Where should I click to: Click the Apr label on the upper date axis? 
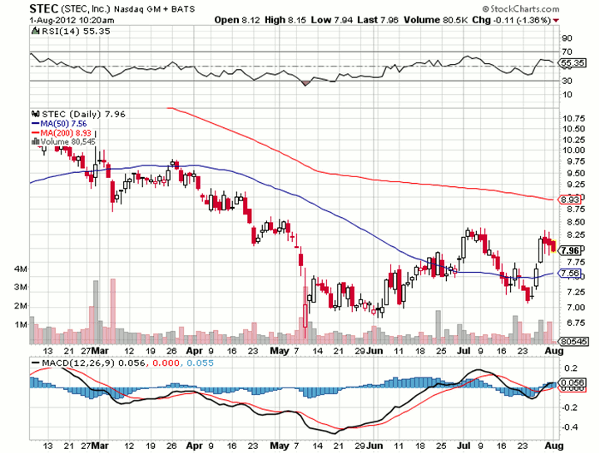pos(194,350)
